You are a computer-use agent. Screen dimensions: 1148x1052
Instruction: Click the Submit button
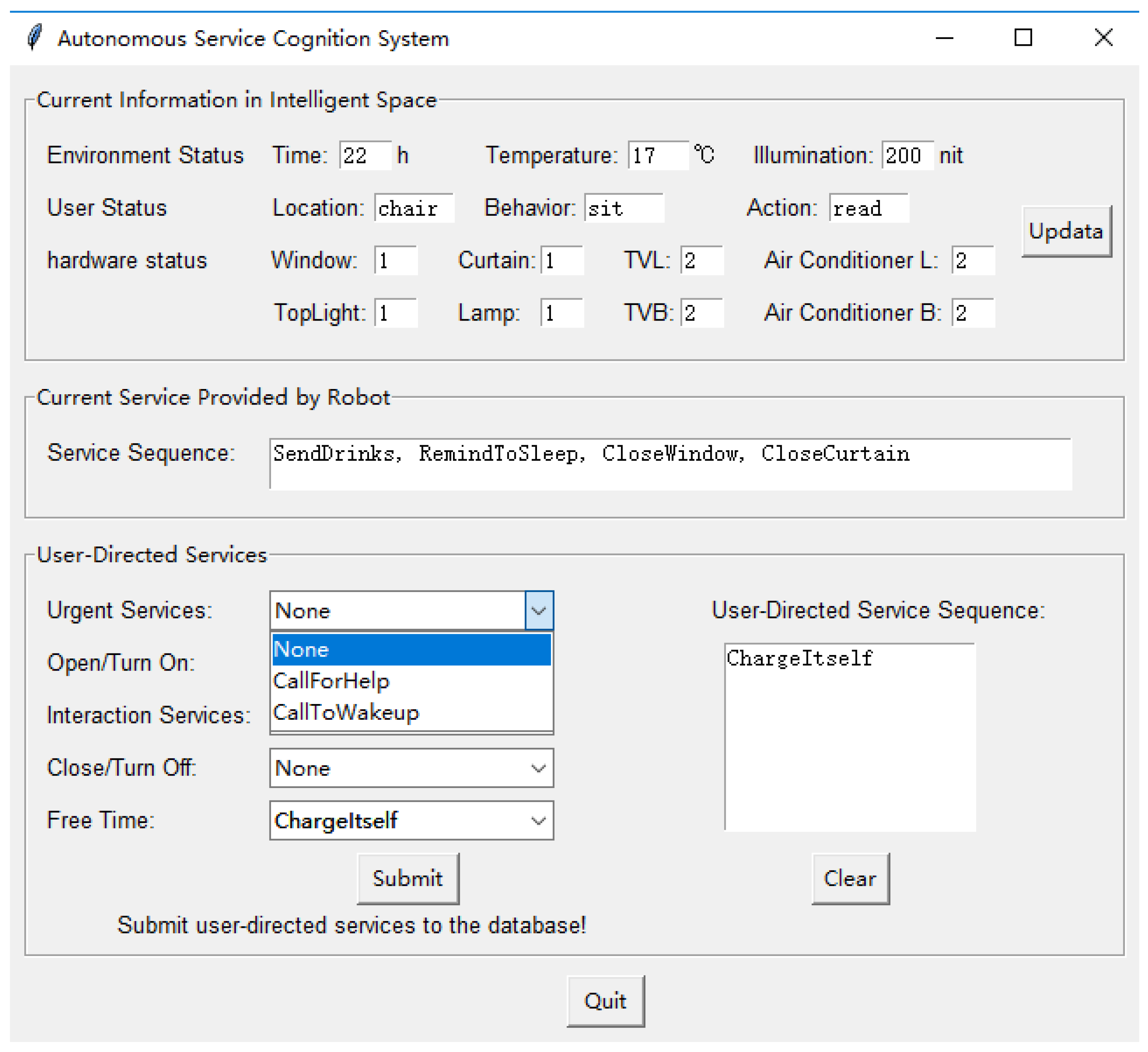[408, 878]
